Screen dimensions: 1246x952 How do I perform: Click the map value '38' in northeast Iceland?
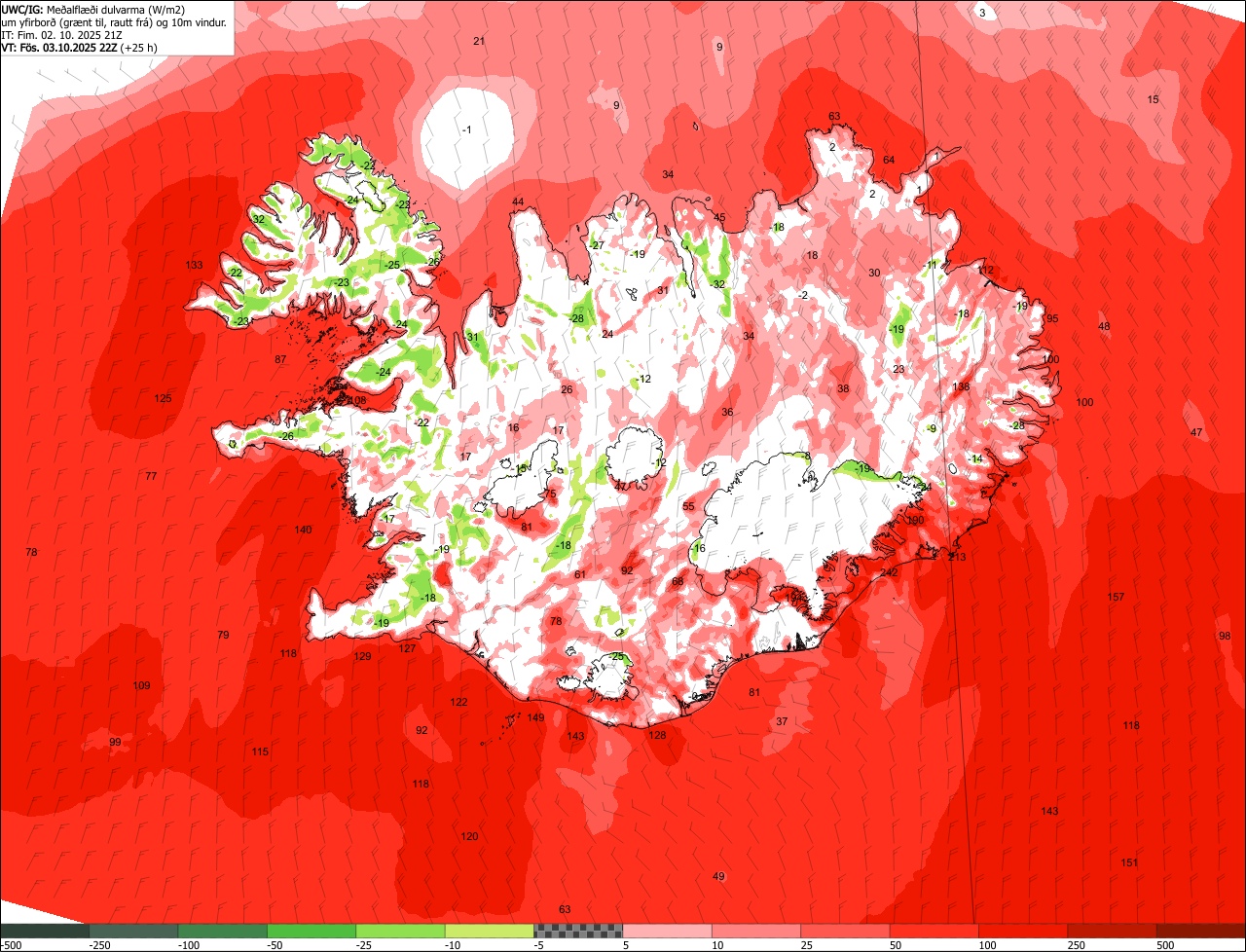click(843, 389)
